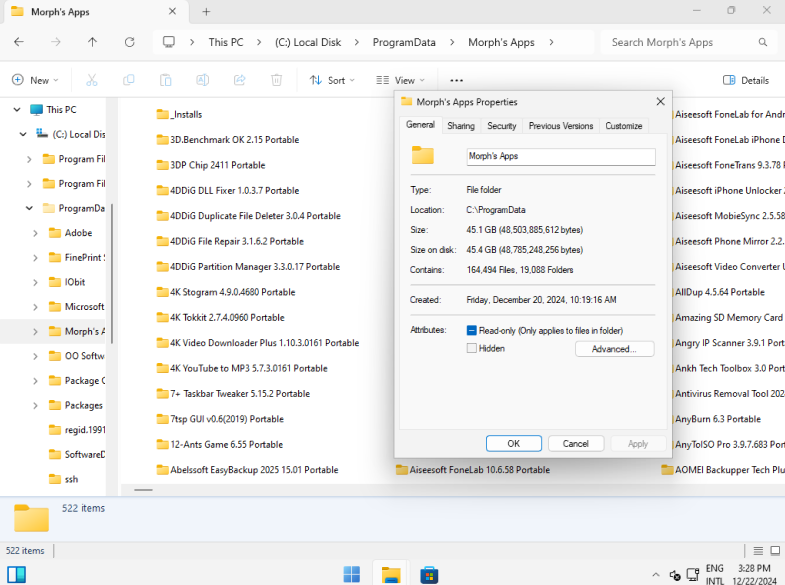Click This PC in the address breadcrumb
This screenshot has width=785, height=585.
(226, 42)
